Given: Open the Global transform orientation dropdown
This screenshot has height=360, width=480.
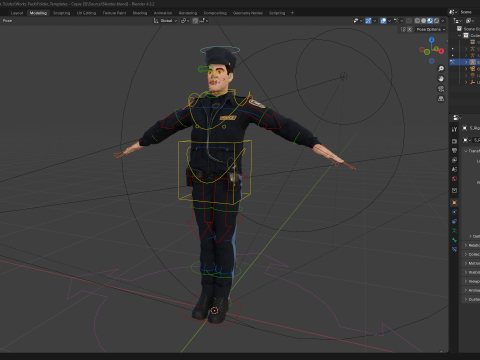Looking at the screenshot, I should (166, 21).
